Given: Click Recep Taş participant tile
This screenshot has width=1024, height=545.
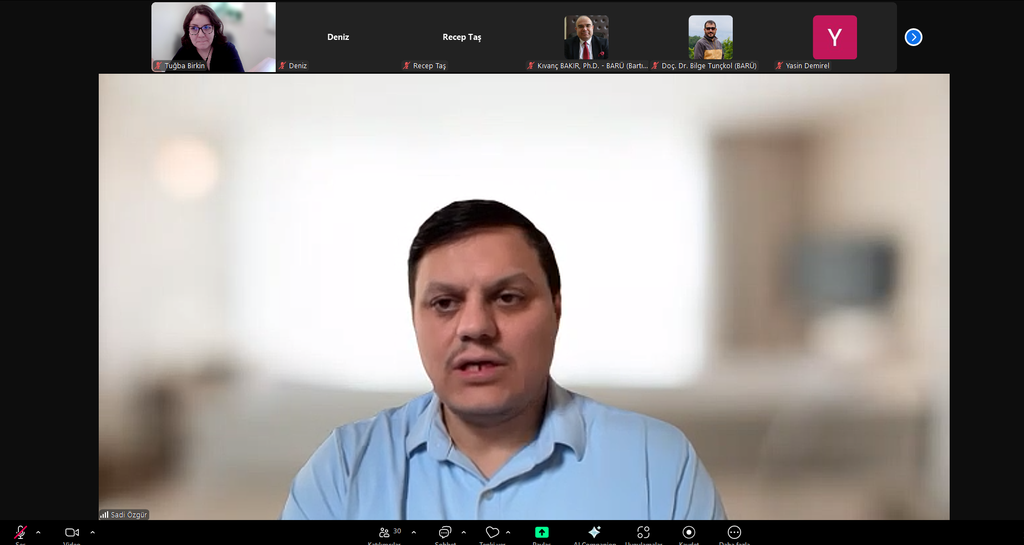Looking at the screenshot, I should click(x=462, y=37).
